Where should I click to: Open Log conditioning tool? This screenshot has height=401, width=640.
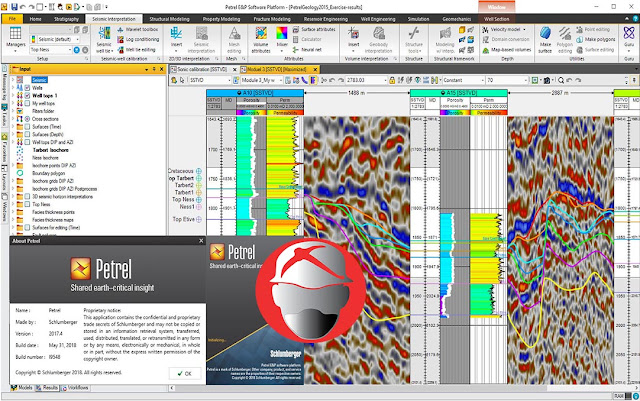(138, 40)
